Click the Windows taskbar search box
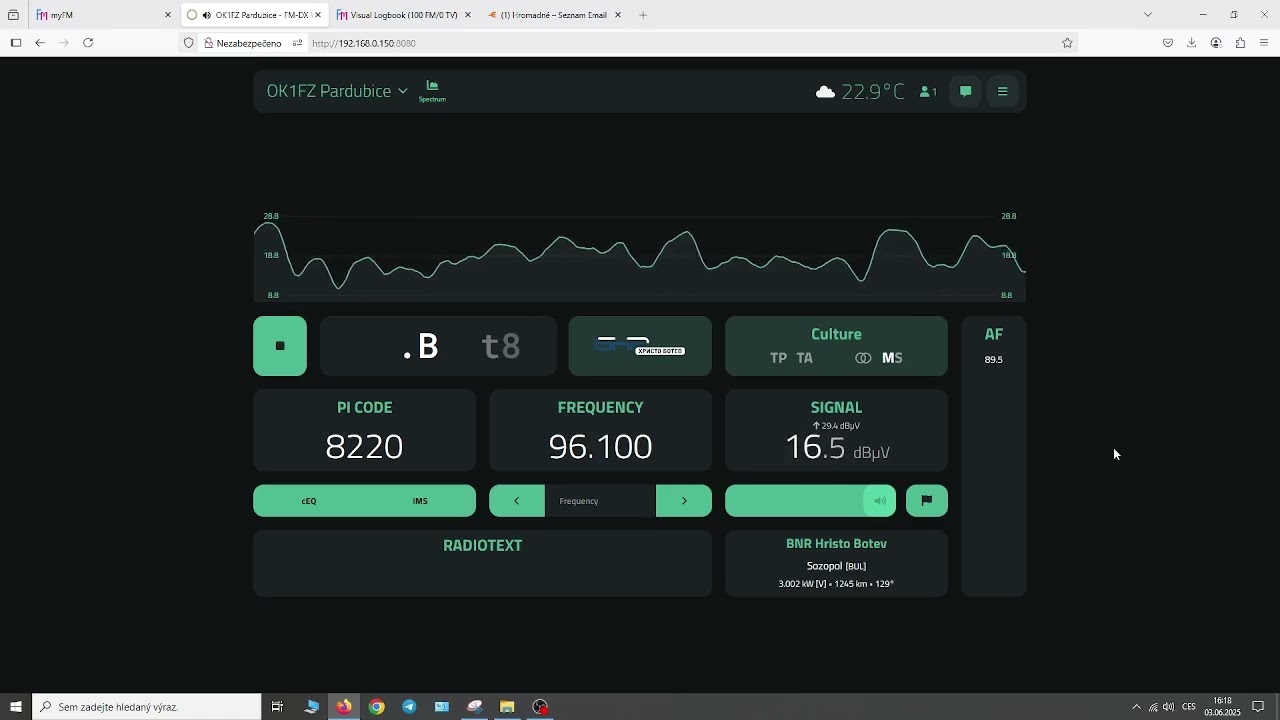The height and width of the screenshot is (720, 1280). click(x=147, y=707)
